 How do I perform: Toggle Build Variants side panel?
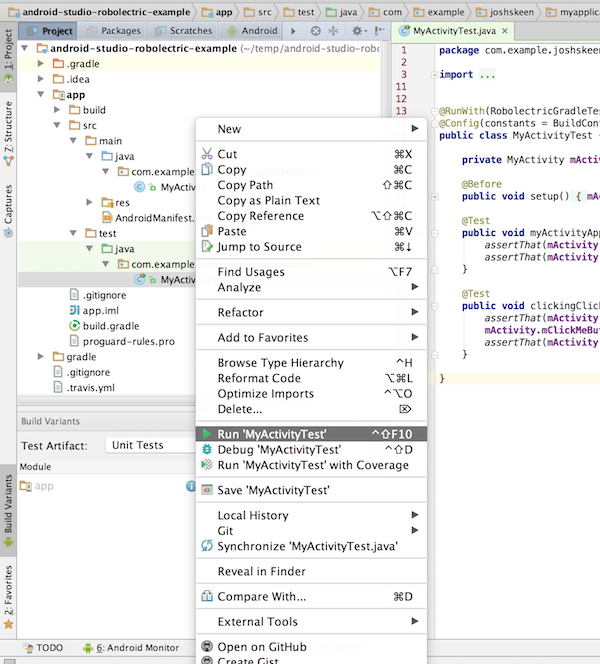tap(8, 511)
